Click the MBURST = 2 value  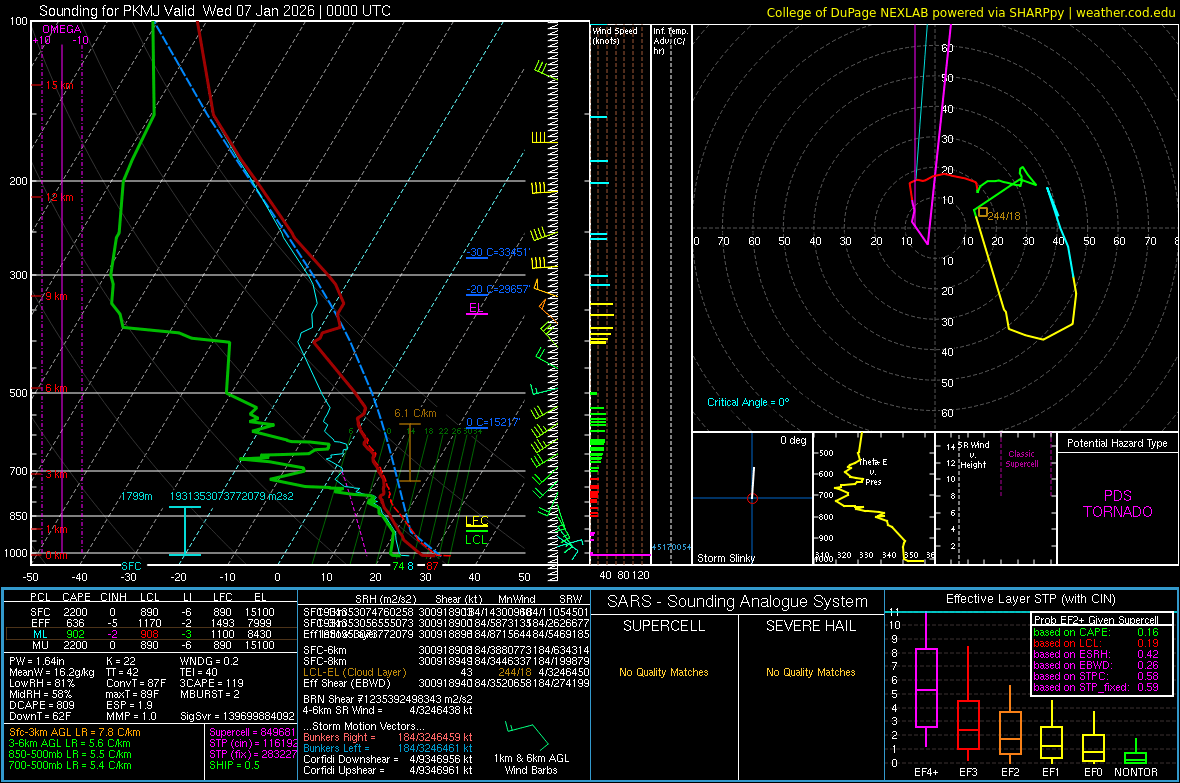(209, 694)
